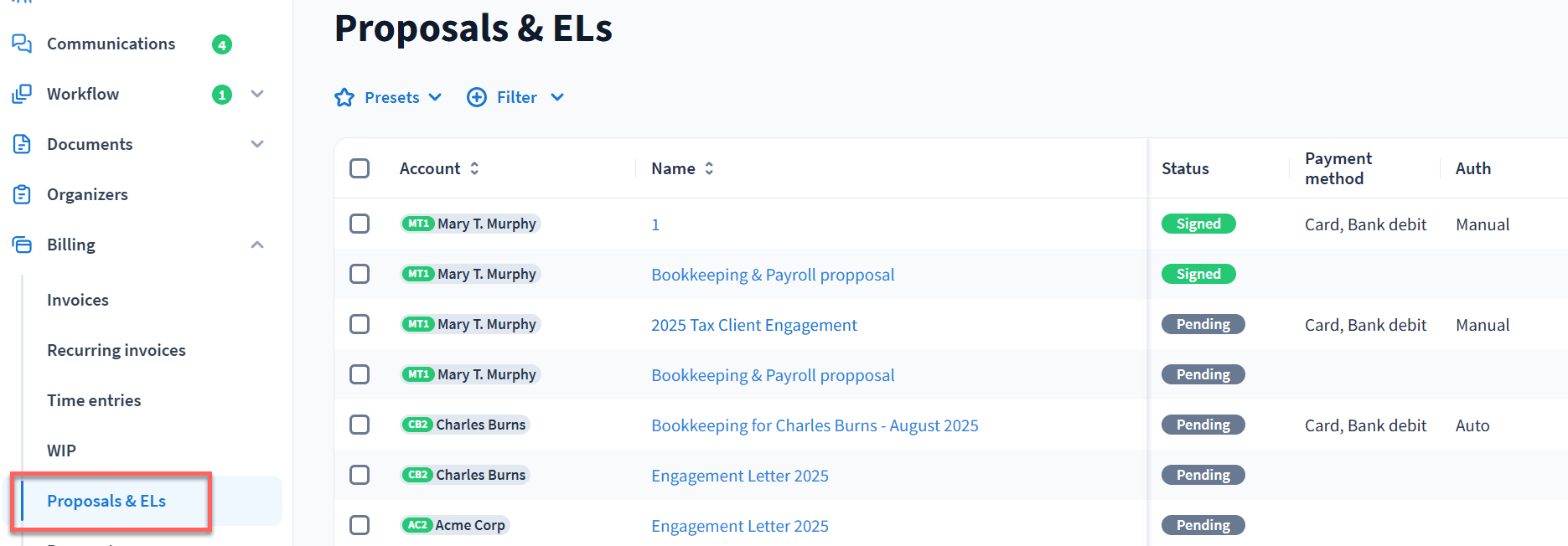Go to Time entries
Viewport: 1568px width, 546px height.
point(94,400)
